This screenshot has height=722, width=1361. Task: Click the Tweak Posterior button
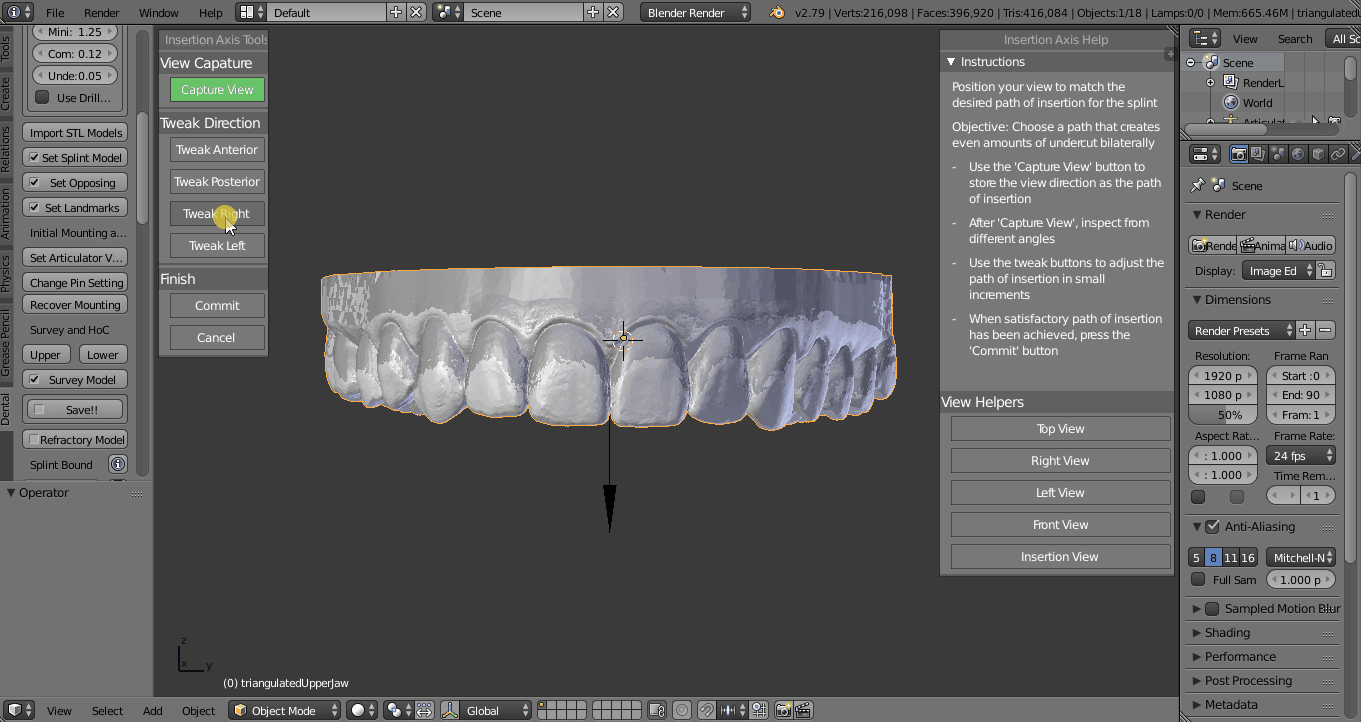(217, 181)
